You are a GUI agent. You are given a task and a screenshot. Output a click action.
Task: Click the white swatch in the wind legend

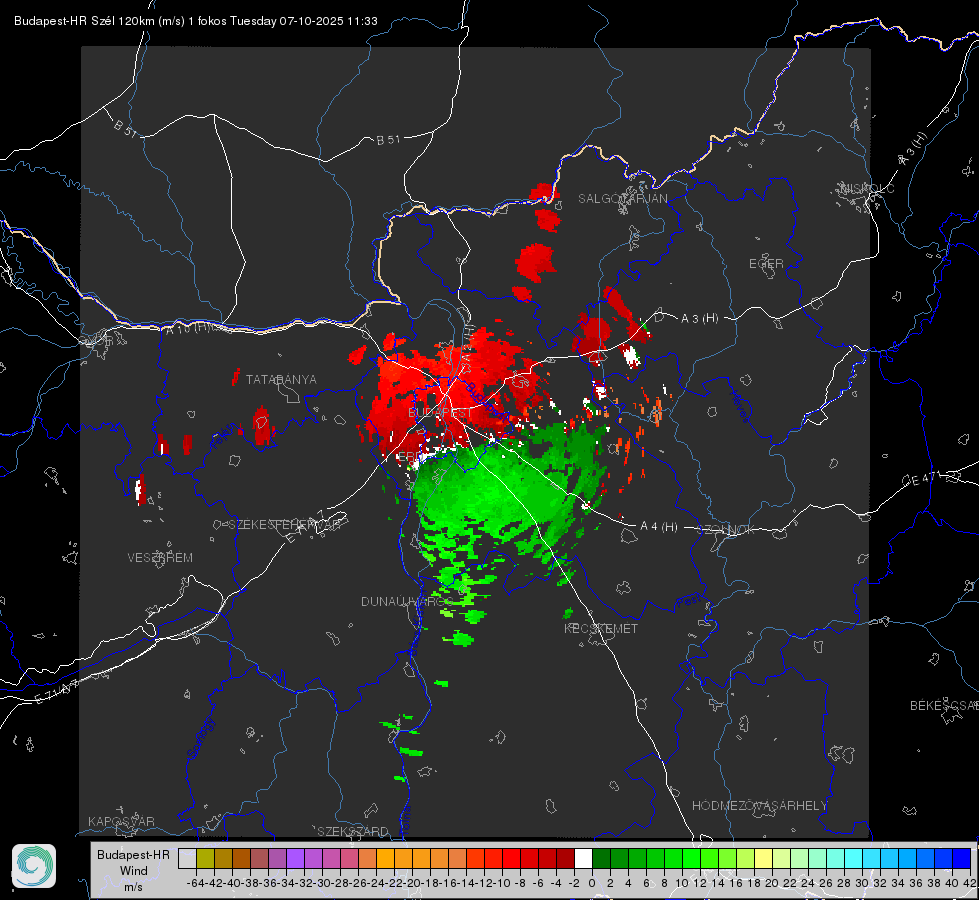click(x=583, y=859)
